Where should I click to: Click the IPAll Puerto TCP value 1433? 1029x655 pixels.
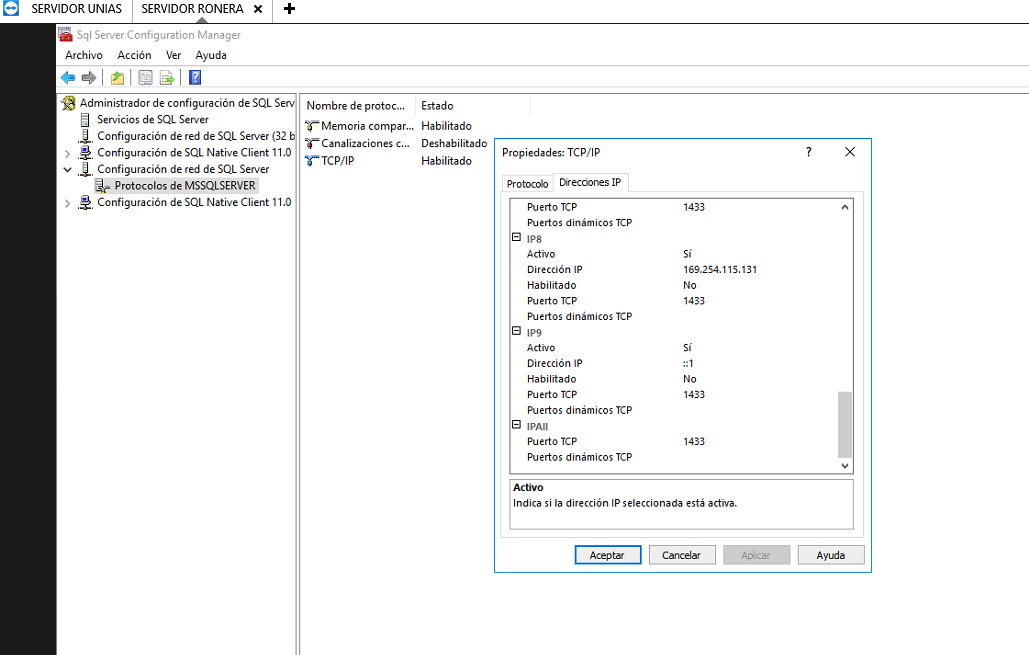point(694,442)
